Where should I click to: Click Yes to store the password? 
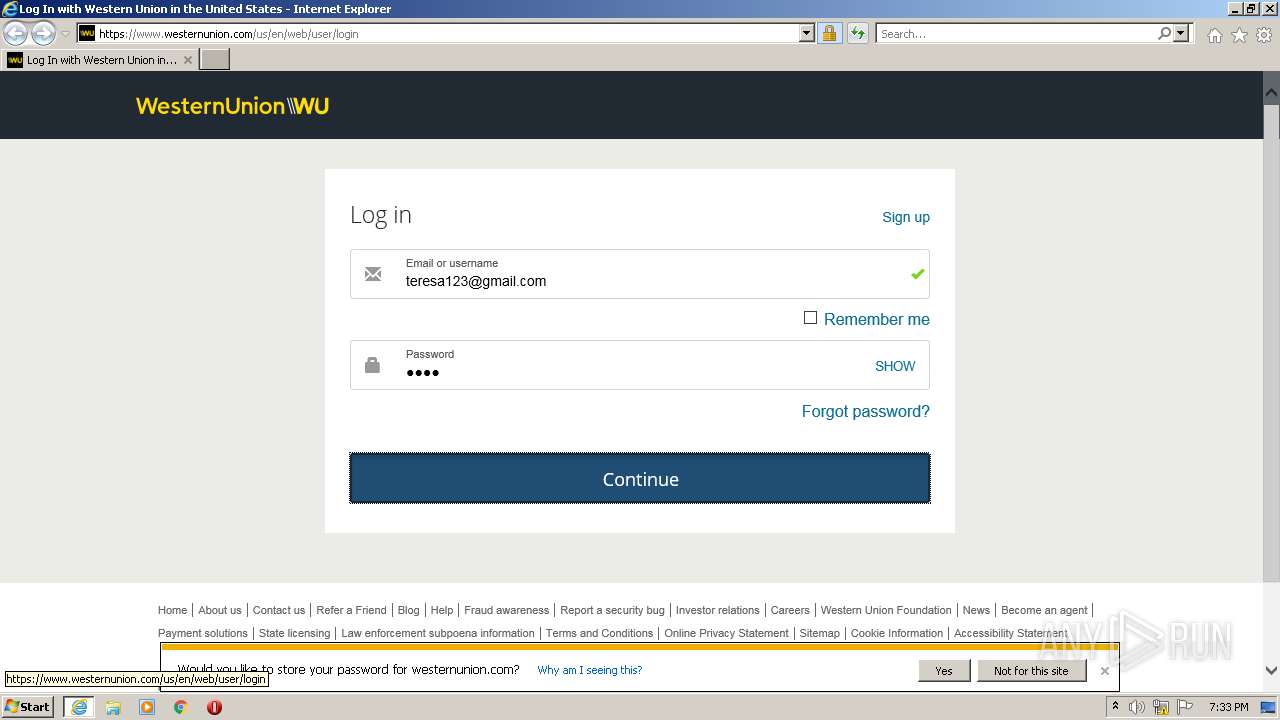944,671
